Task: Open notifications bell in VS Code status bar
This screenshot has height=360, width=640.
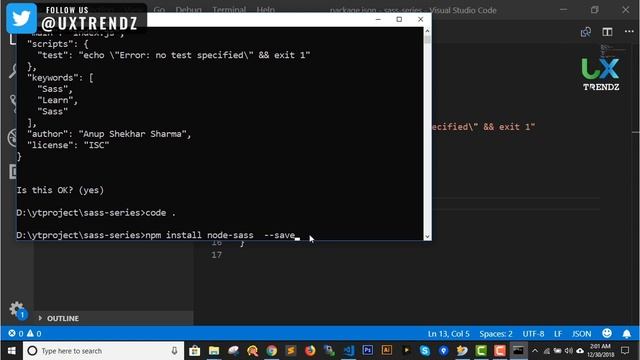Action: tap(627, 334)
